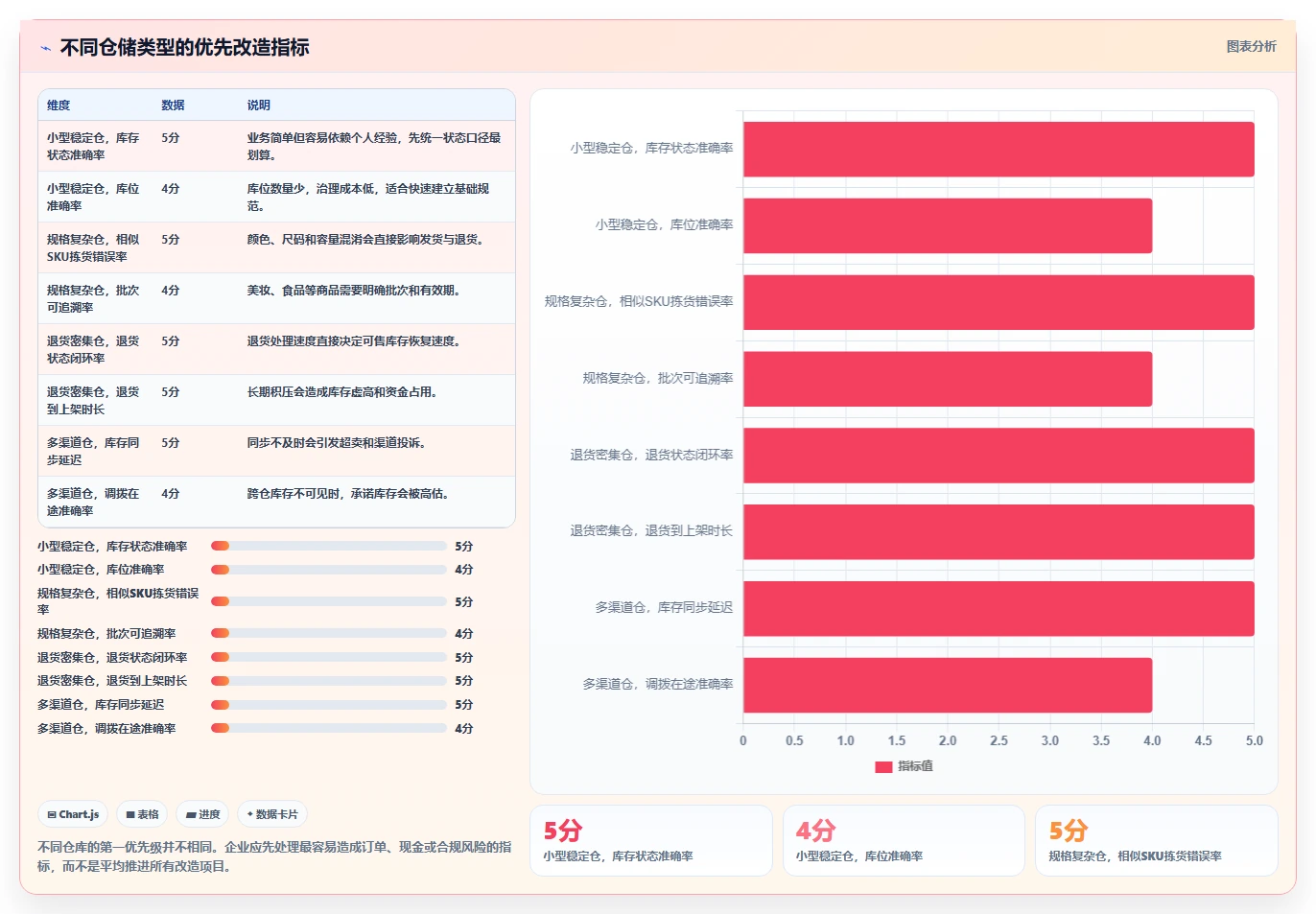Image resolution: width=1316 pixels, height=914 pixels.
Task: Click the progress bar for 小型稳定仓，库位准确率
Action: pos(329,570)
